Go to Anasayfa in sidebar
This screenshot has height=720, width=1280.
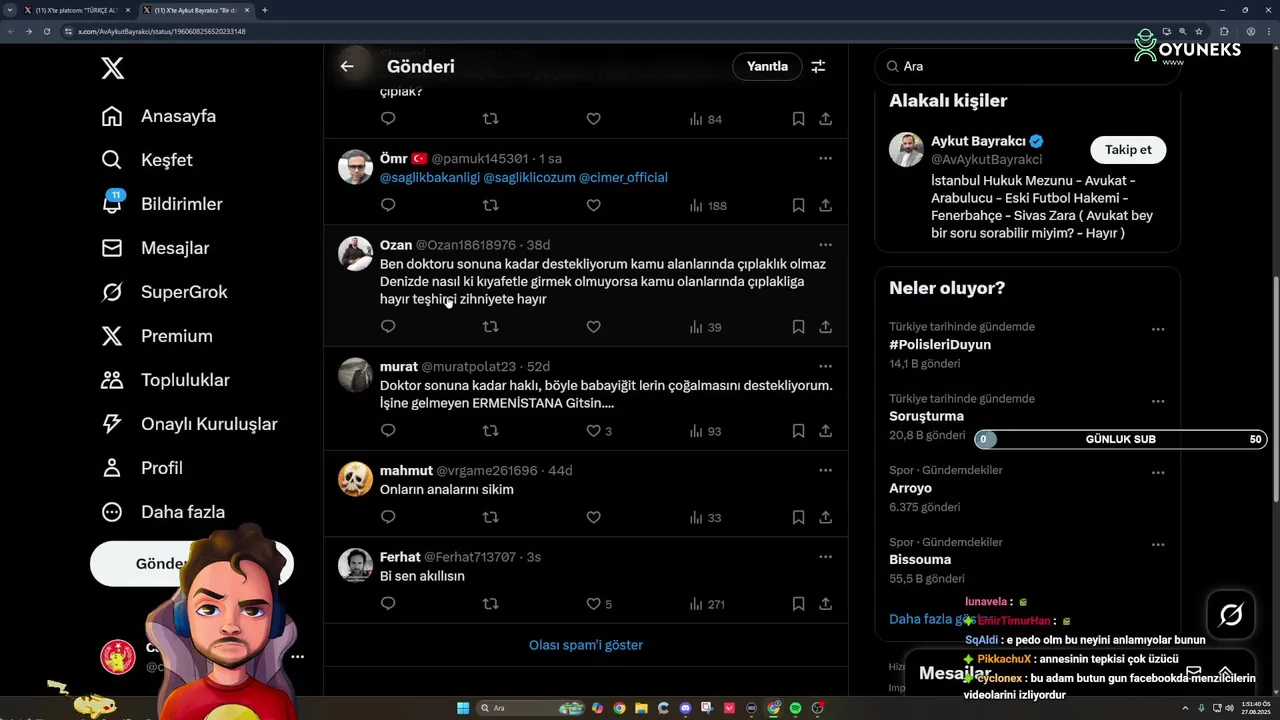159,116
